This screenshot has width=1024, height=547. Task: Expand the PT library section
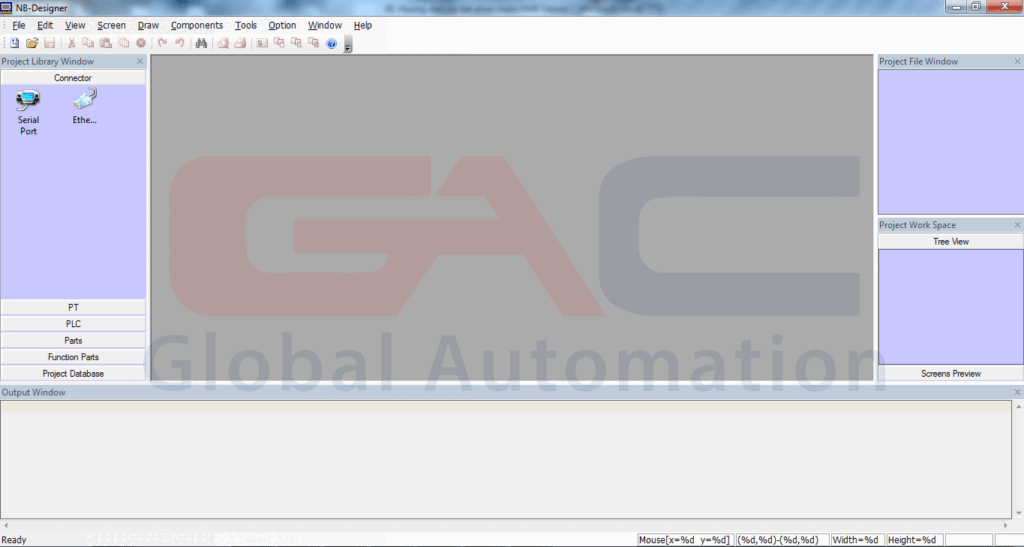(73, 307)
